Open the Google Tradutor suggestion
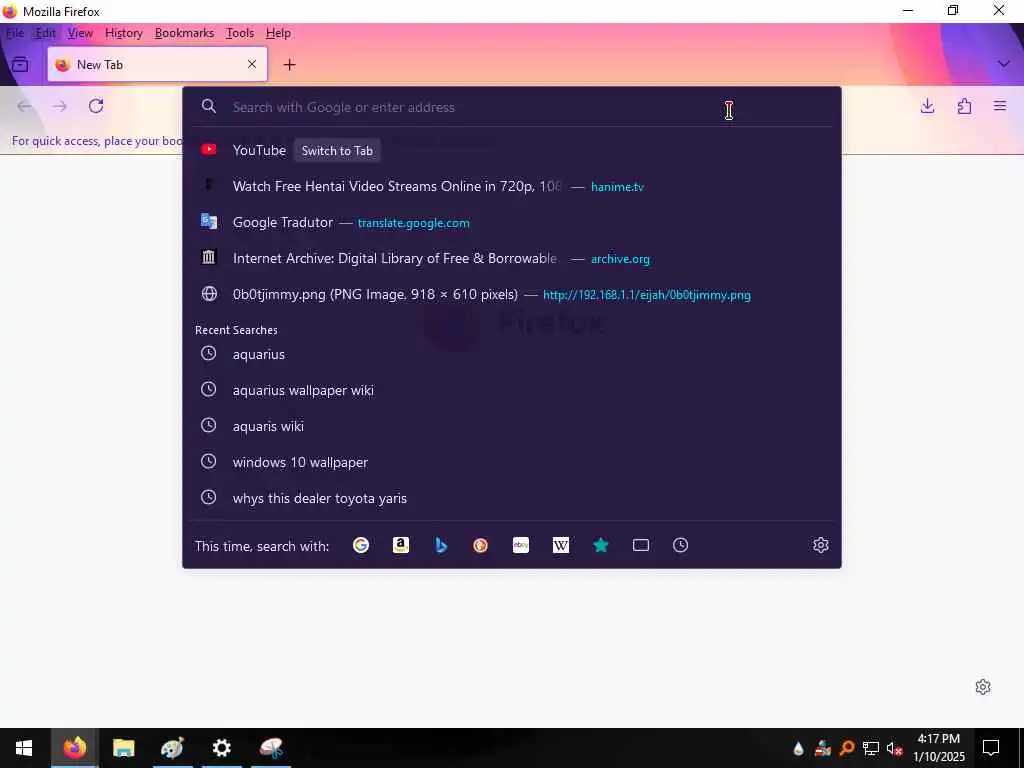Viewport: 1024px width, 768px height. click(x=511, y=223)
